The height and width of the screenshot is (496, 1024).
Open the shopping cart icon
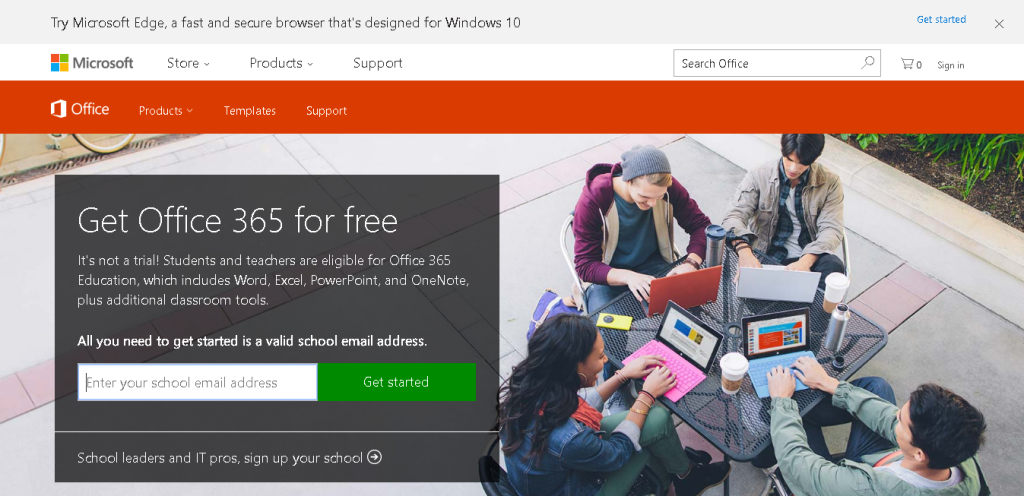pyautogui.click(x=911, y=64)
